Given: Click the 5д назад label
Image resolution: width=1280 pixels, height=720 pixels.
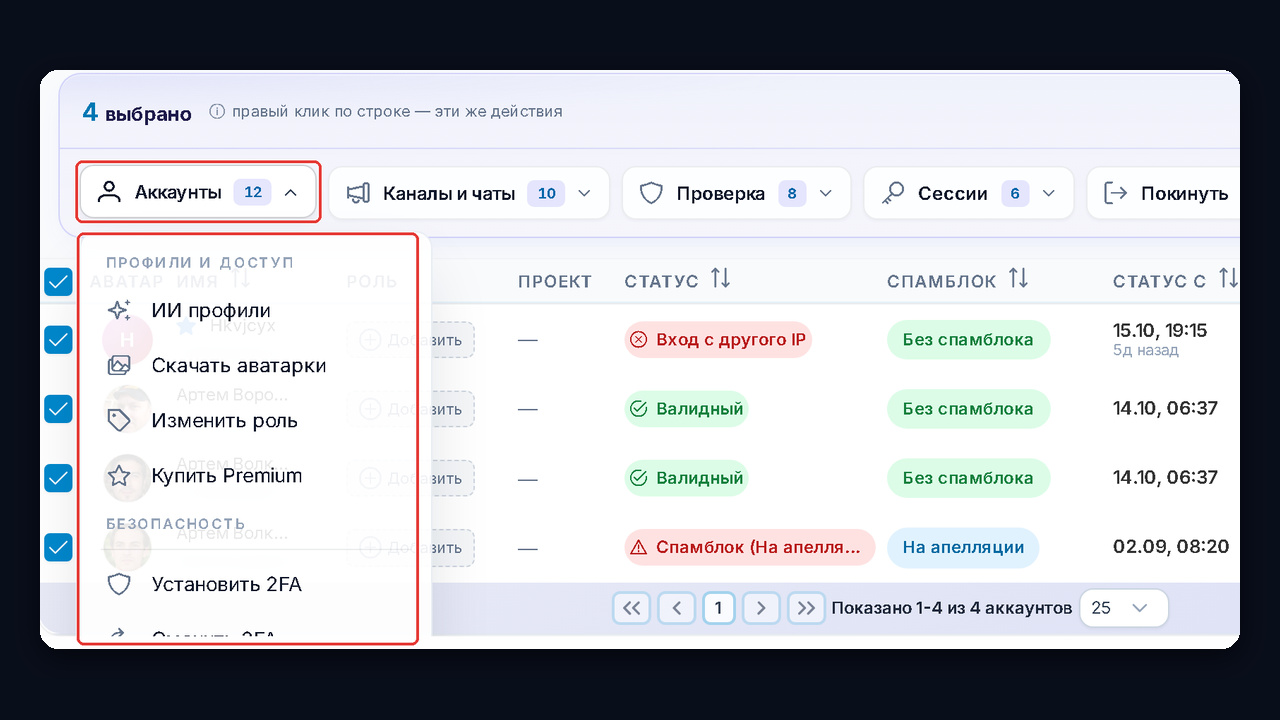Looking at the screenshot, I should (x=1146, y=350).
